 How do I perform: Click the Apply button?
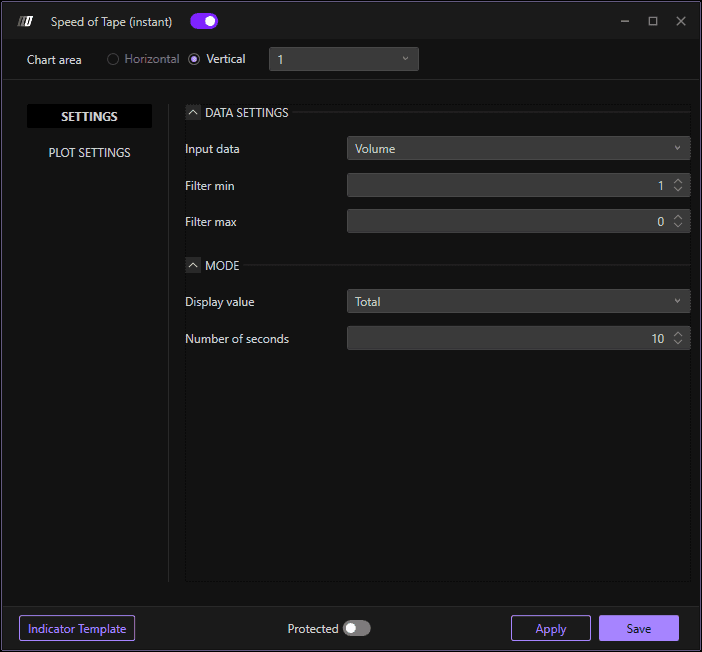click(x=551, y=628)
